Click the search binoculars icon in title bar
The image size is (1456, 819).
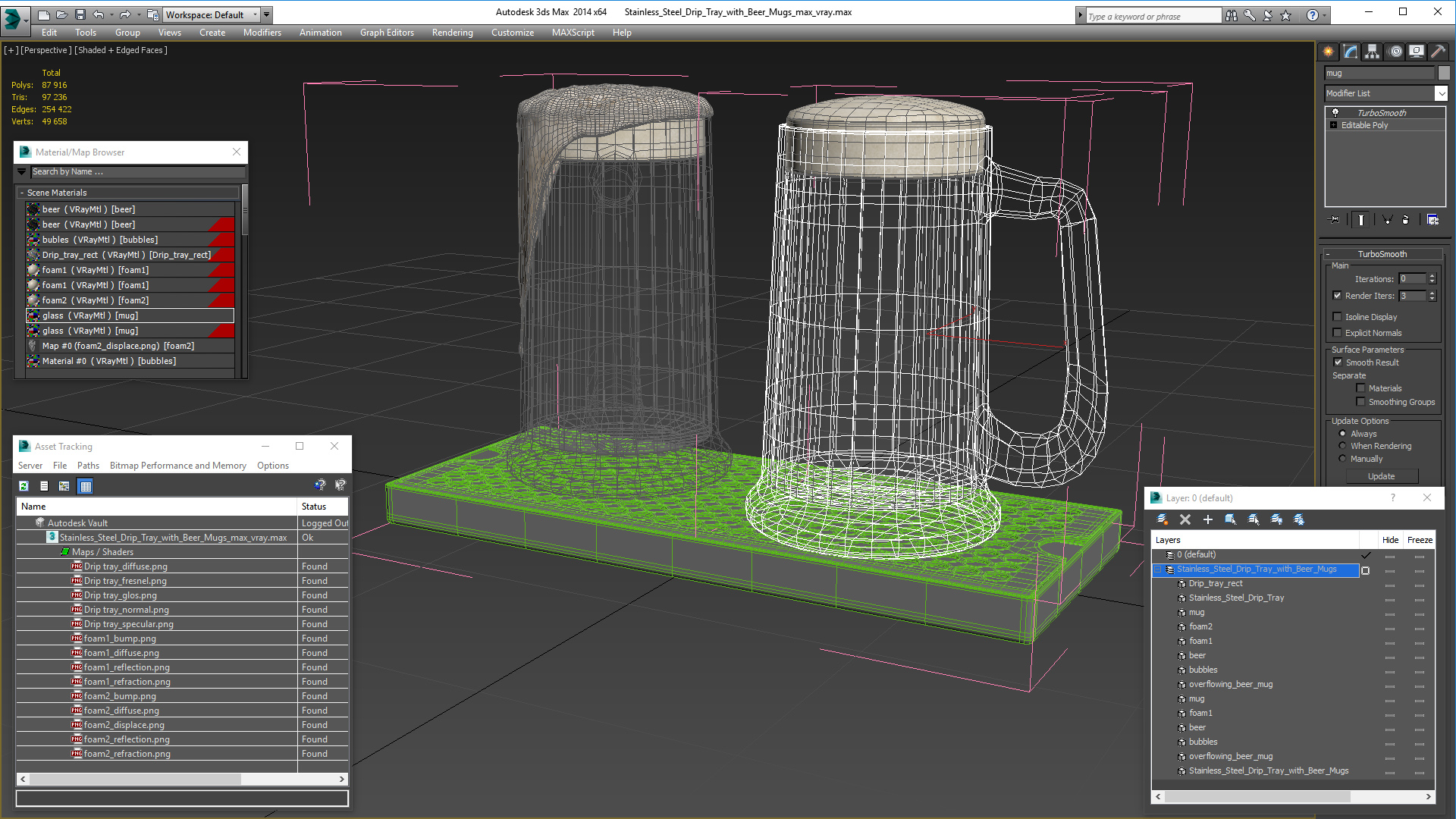[x=1232, y=15]
